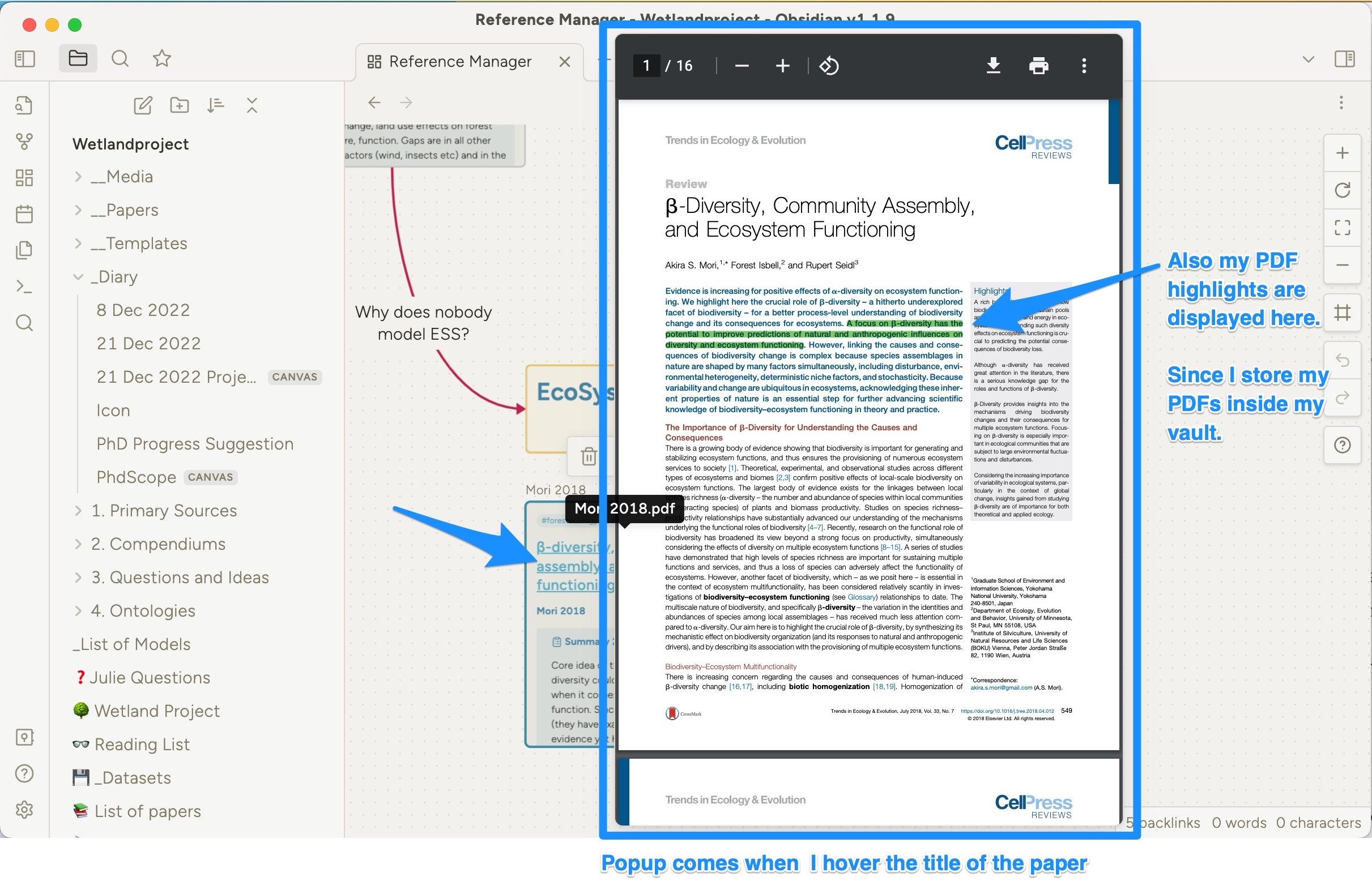This screenshot has width=1372, height=881.
Task: Open the tab list dropdown chevron
Action: (x=1308, y=59)
